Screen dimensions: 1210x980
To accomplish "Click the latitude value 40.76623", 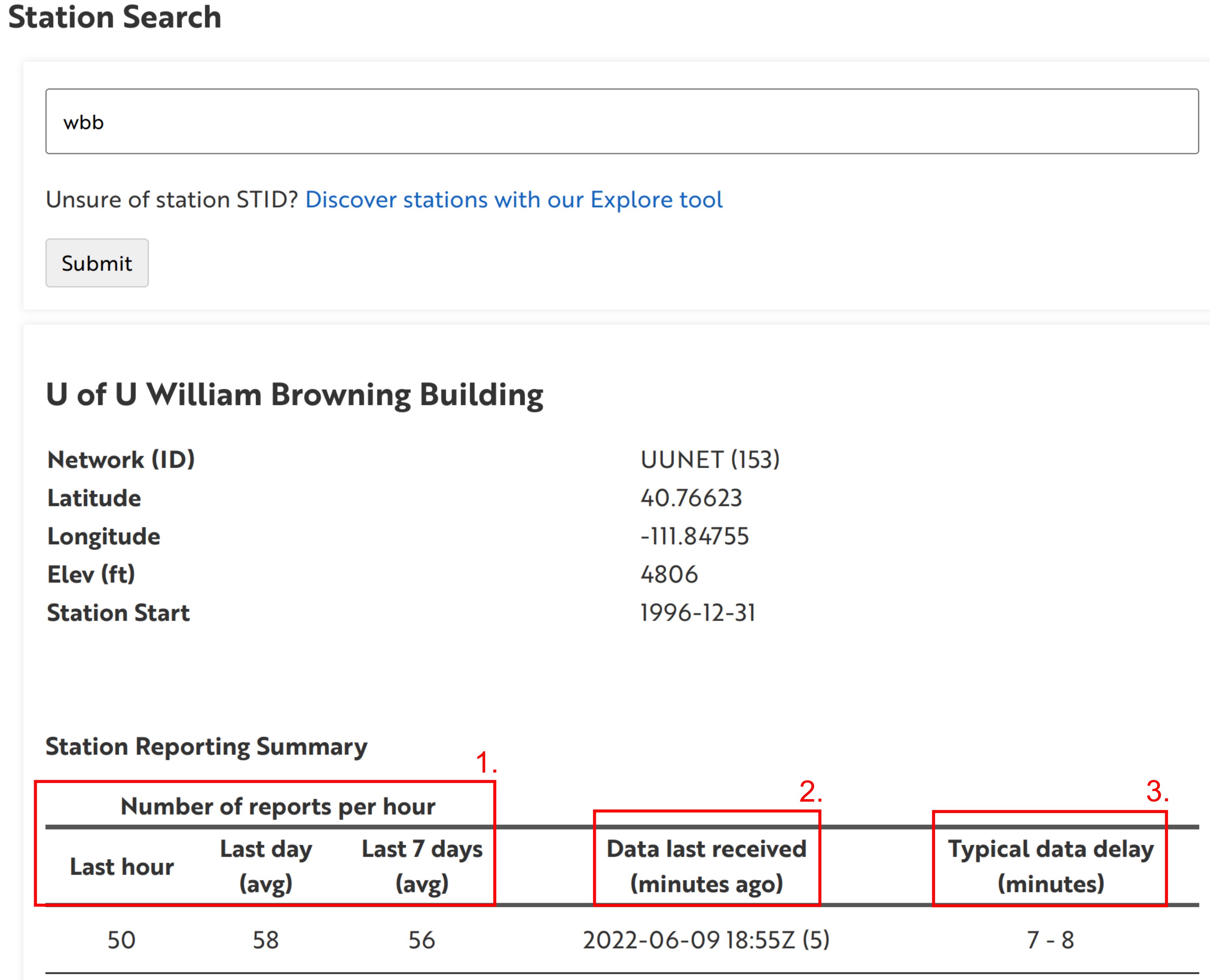I will pyautogui.click(x=691, y=498).
